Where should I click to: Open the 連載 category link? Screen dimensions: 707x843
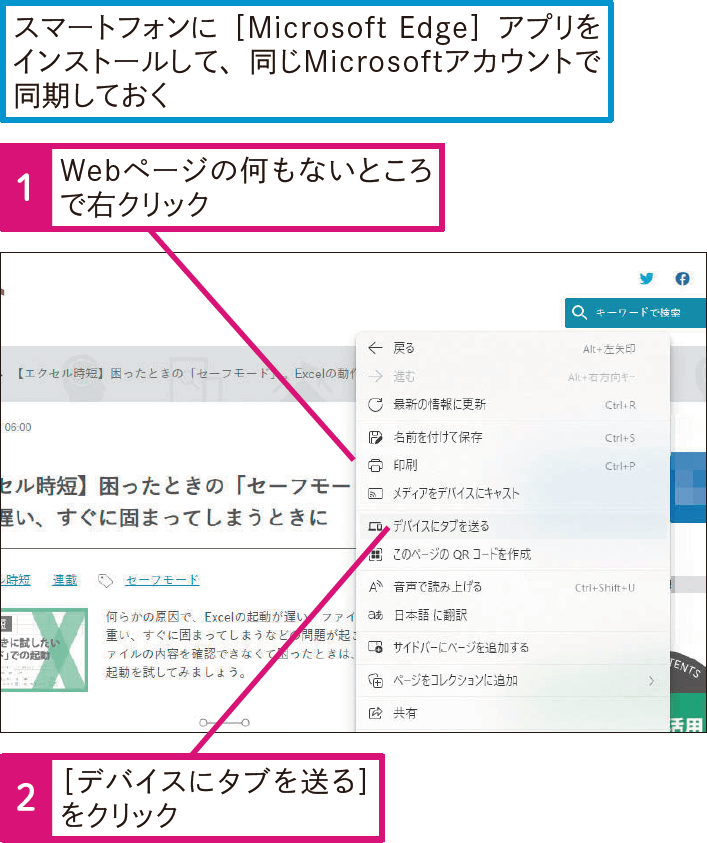[65, 580]
